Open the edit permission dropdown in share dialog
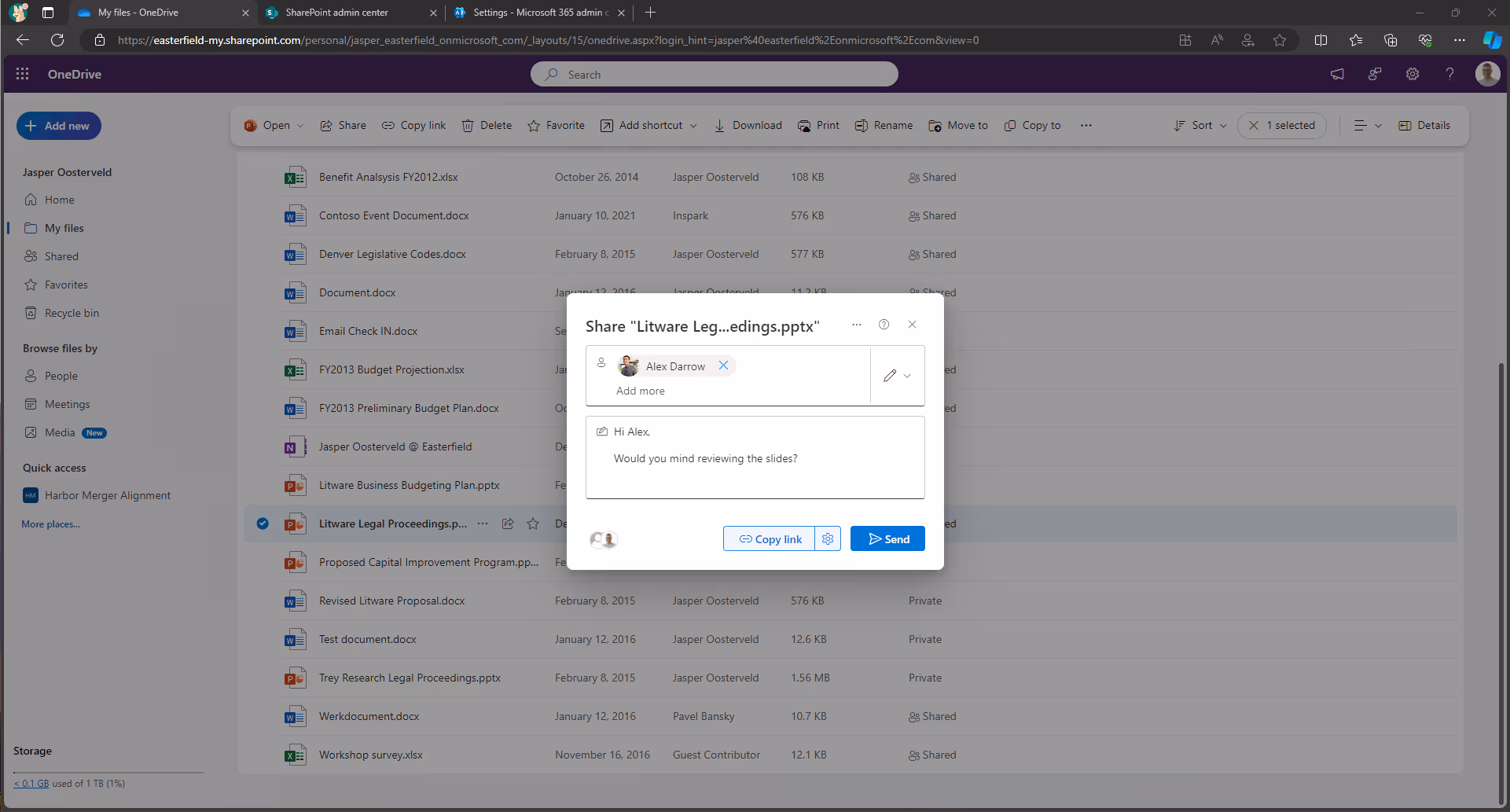This screenshot has width=1510, height=812. point(897,376)
